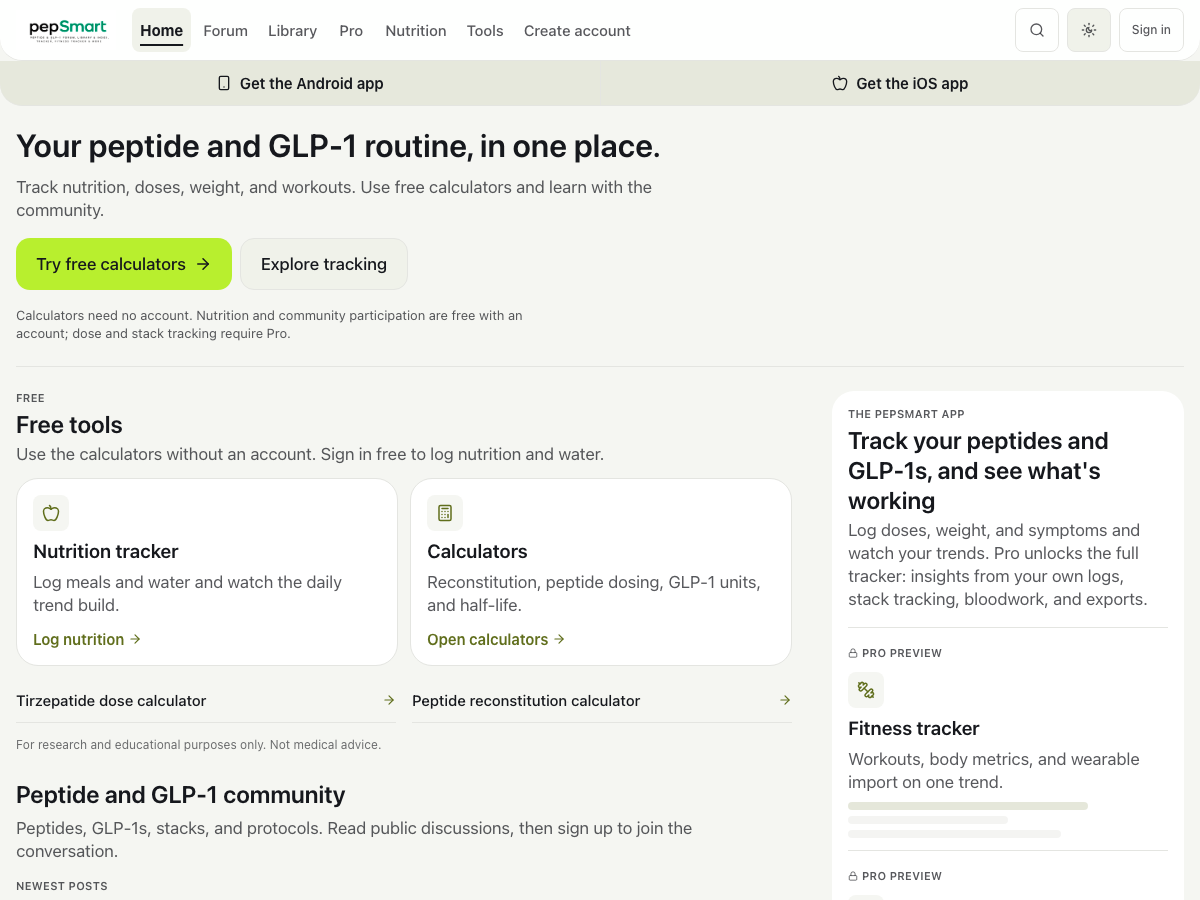
Task: Click Get the iOS app
Action: 900,84
